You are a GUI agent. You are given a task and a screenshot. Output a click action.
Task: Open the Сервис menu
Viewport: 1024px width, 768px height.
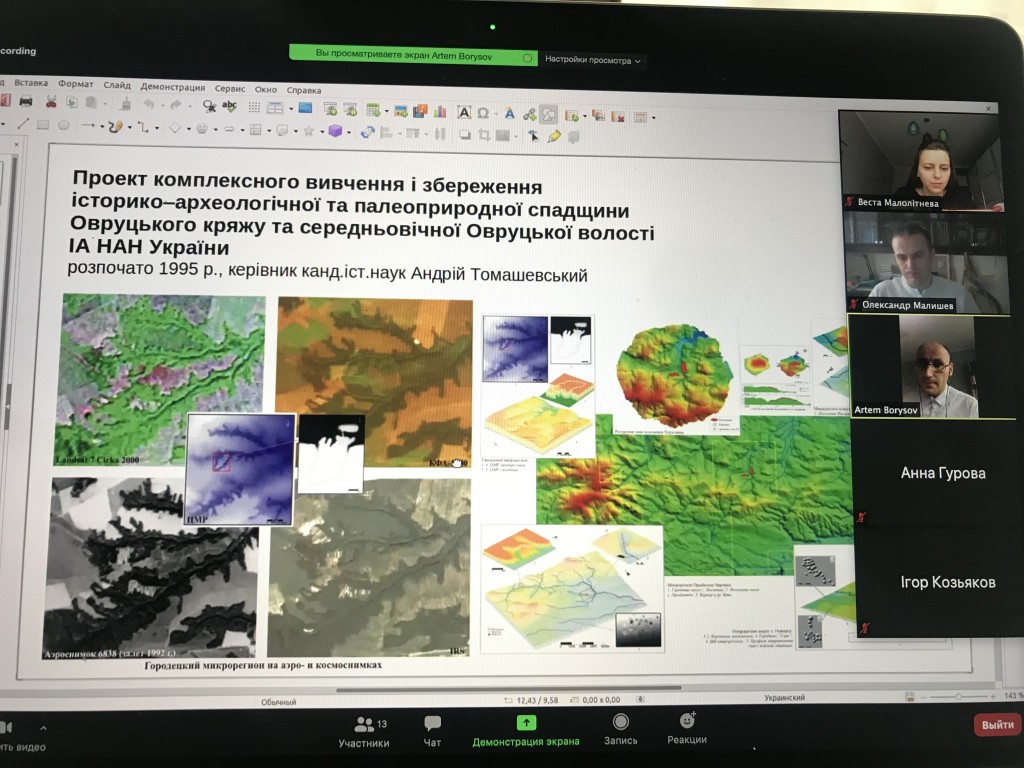click(230, 88)
